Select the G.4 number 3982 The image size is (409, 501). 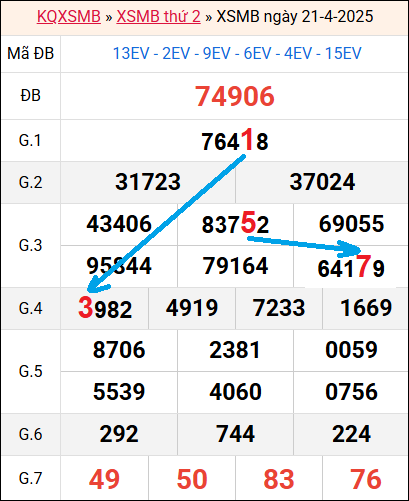105,308
